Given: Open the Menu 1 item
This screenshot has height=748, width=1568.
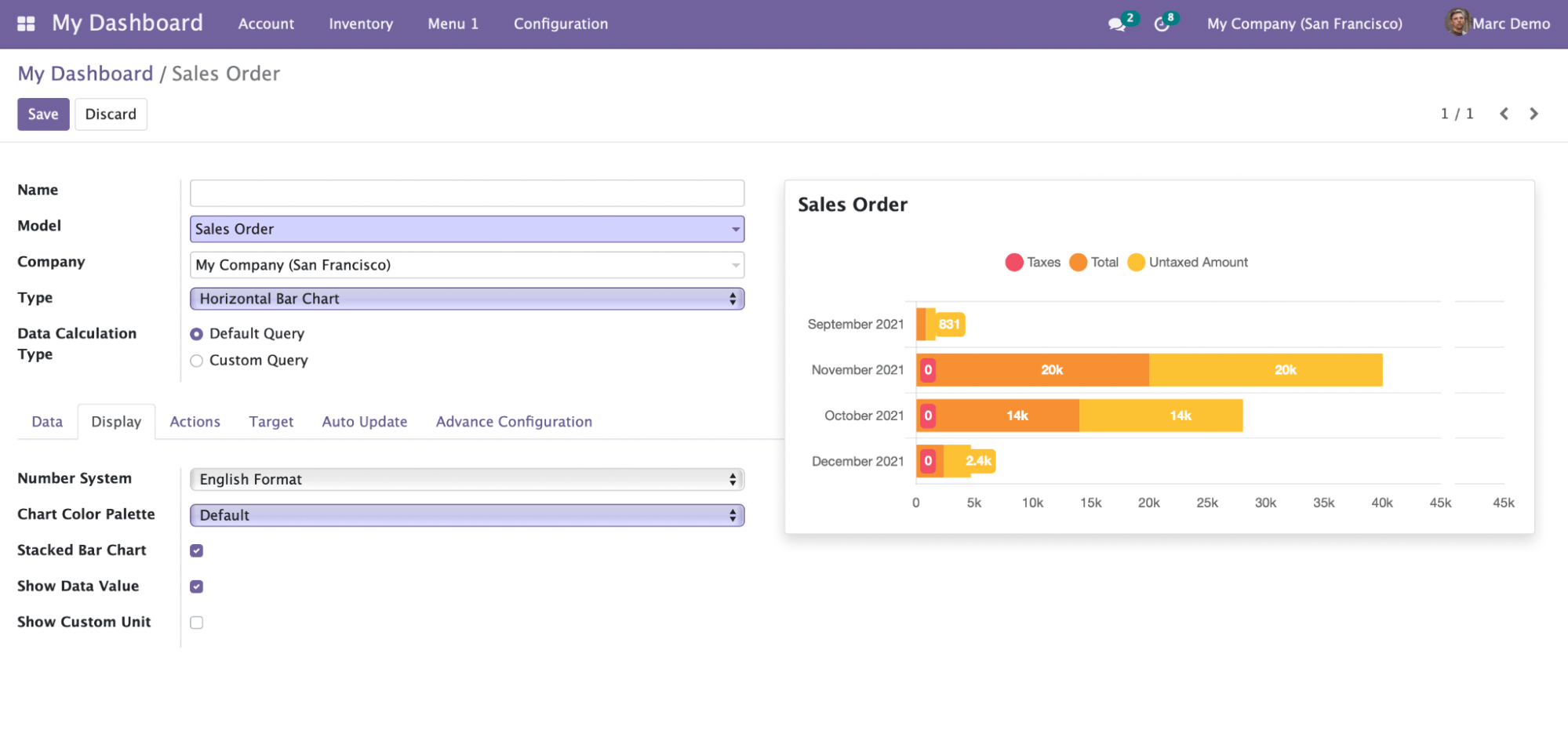Looking at the screenshot, I should point(453,24).
